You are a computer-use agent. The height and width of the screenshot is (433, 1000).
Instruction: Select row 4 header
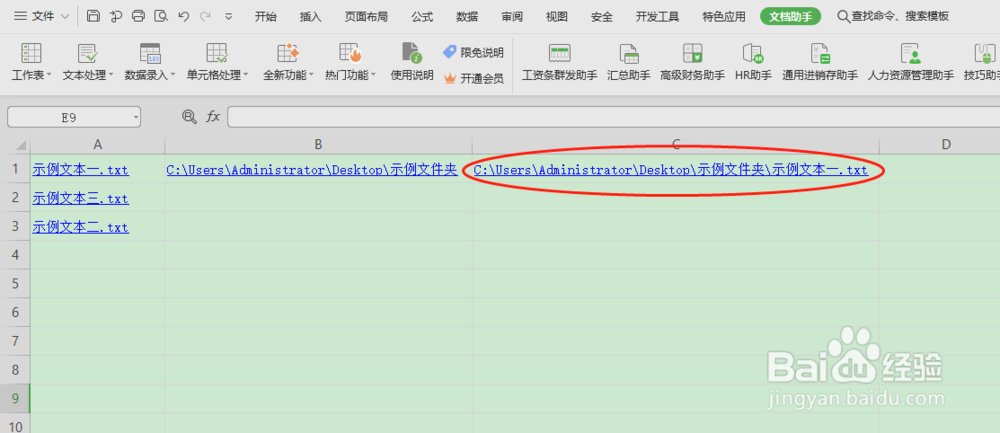pos(15,255)
